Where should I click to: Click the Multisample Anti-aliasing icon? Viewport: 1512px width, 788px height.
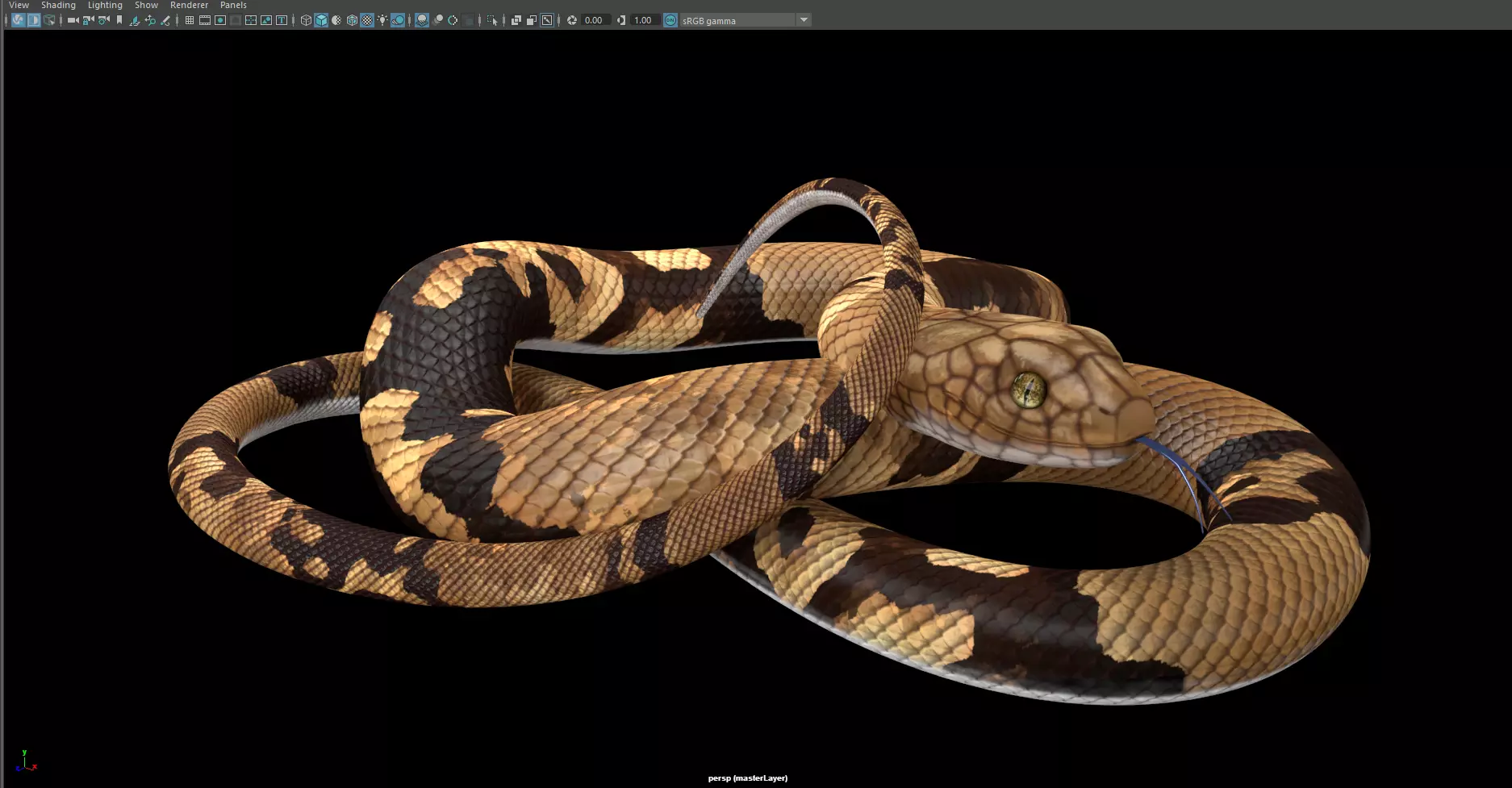click(453, 20)
